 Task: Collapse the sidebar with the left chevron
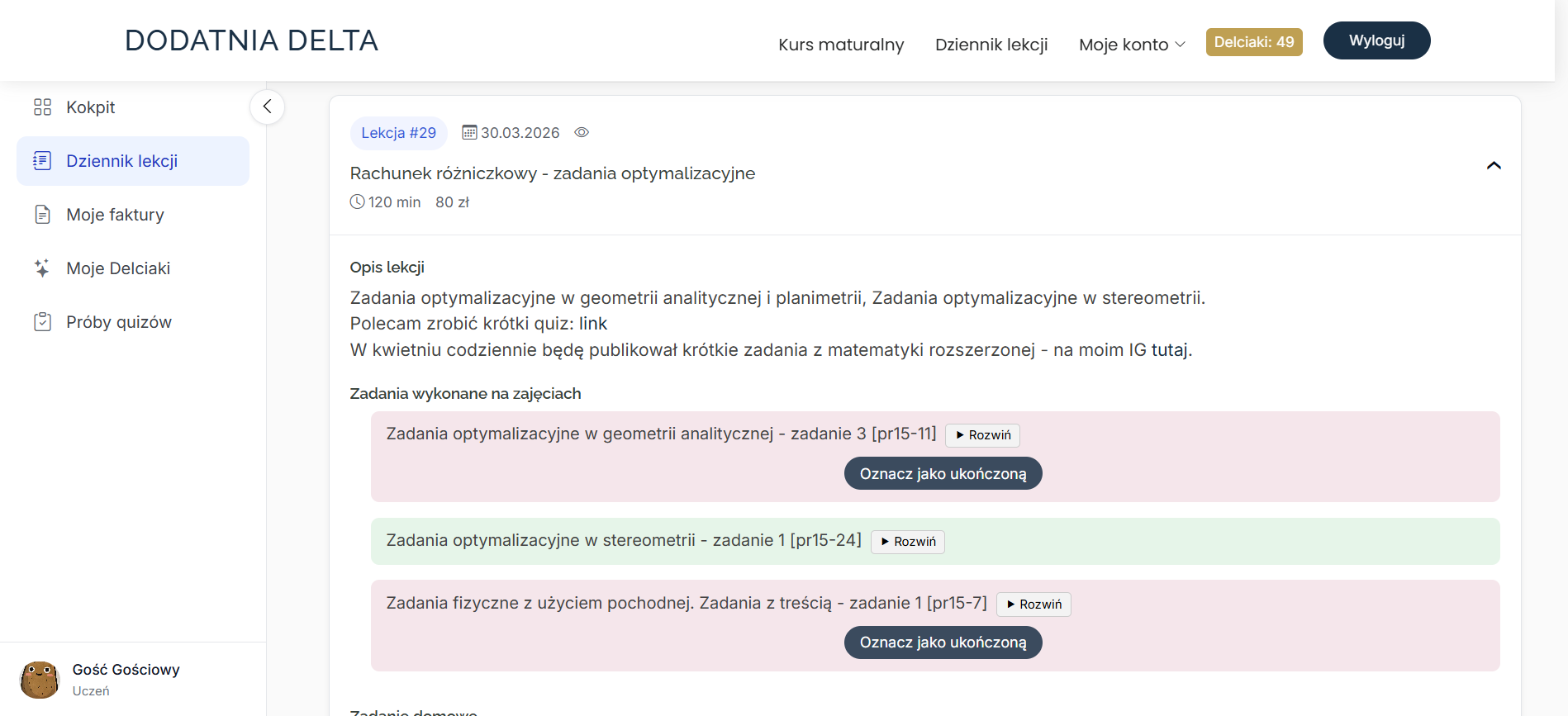pos(267,107)
